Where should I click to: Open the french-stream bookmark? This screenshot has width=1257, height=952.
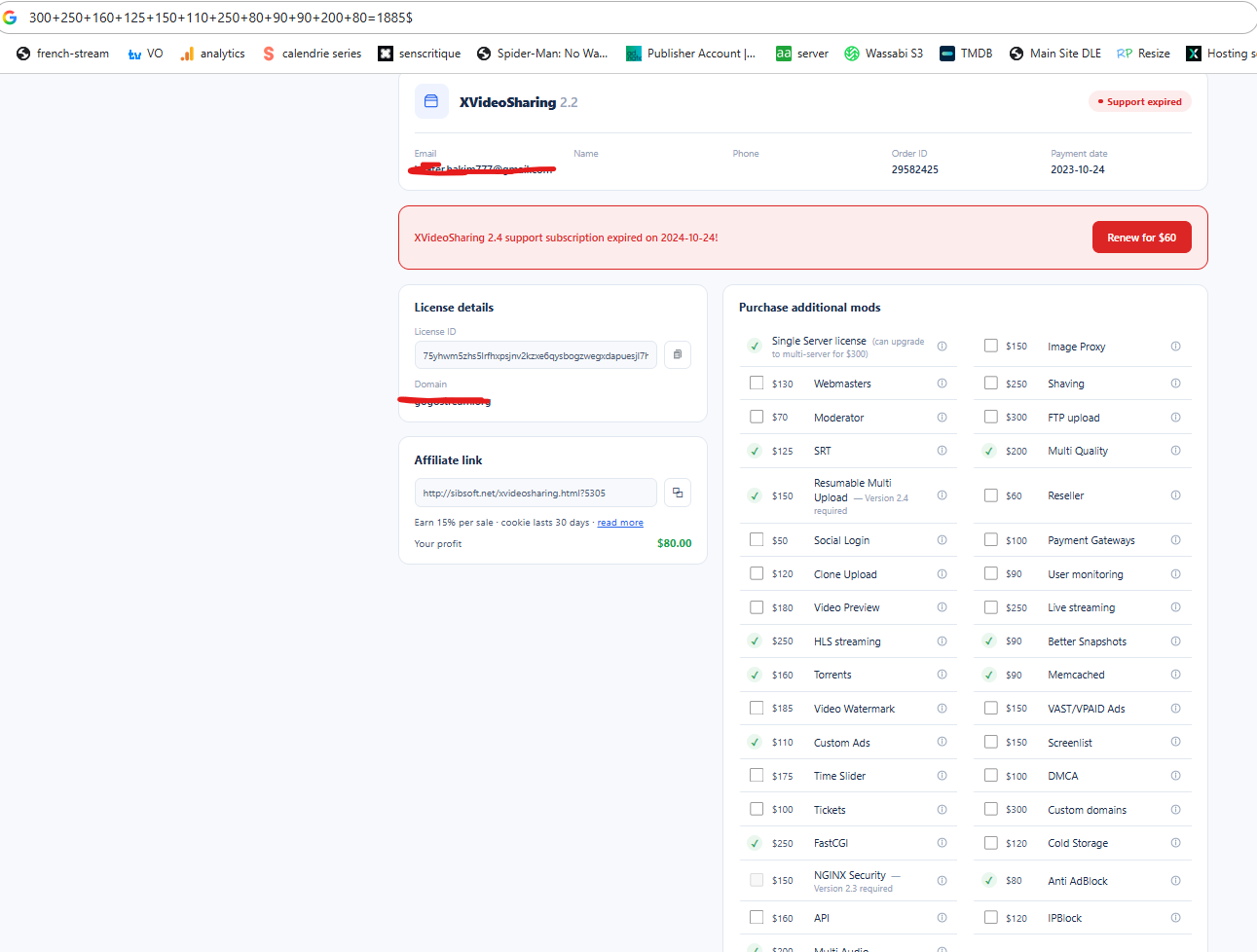click(62, 54)
